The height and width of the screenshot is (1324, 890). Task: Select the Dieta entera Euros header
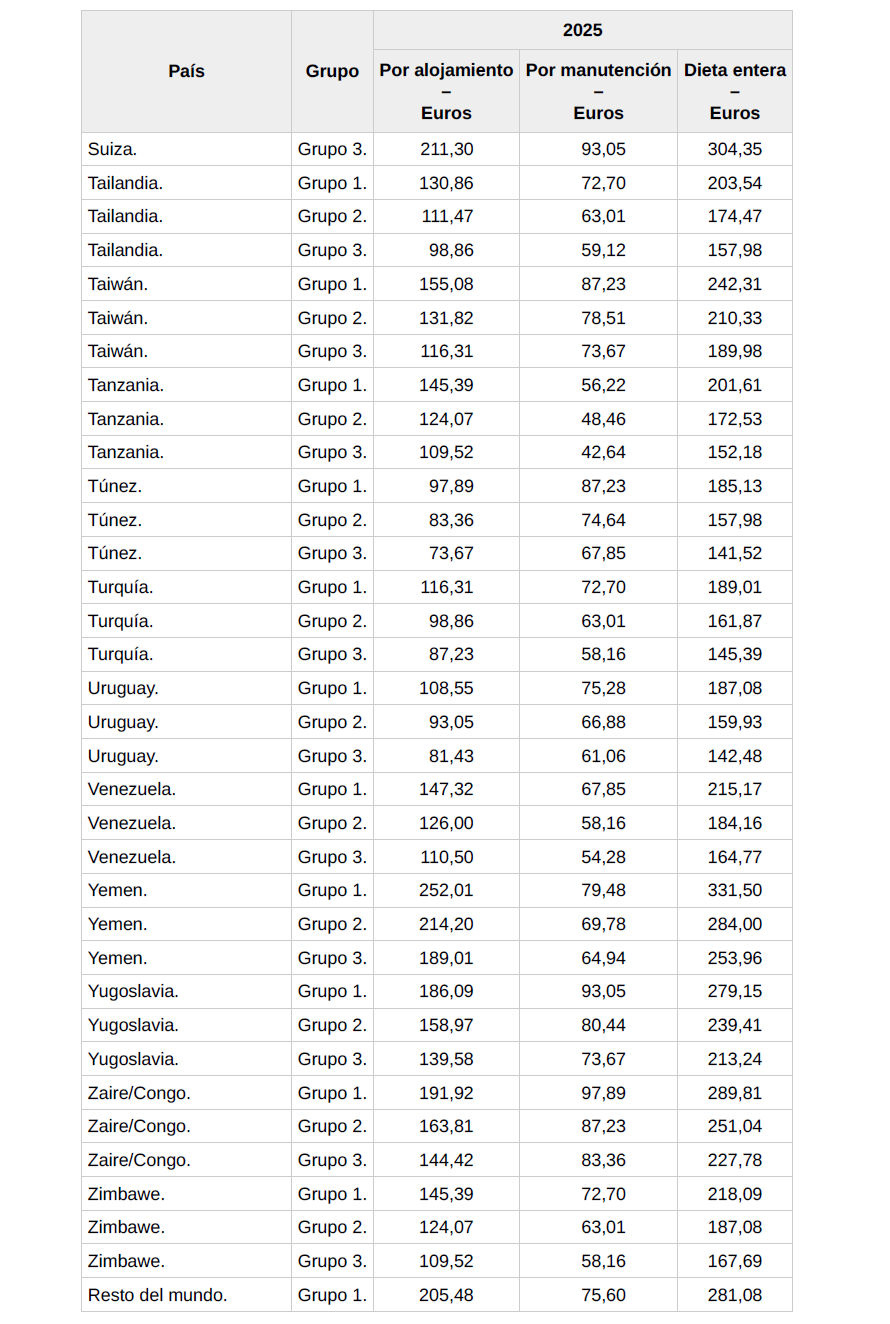tap(735, 91)
